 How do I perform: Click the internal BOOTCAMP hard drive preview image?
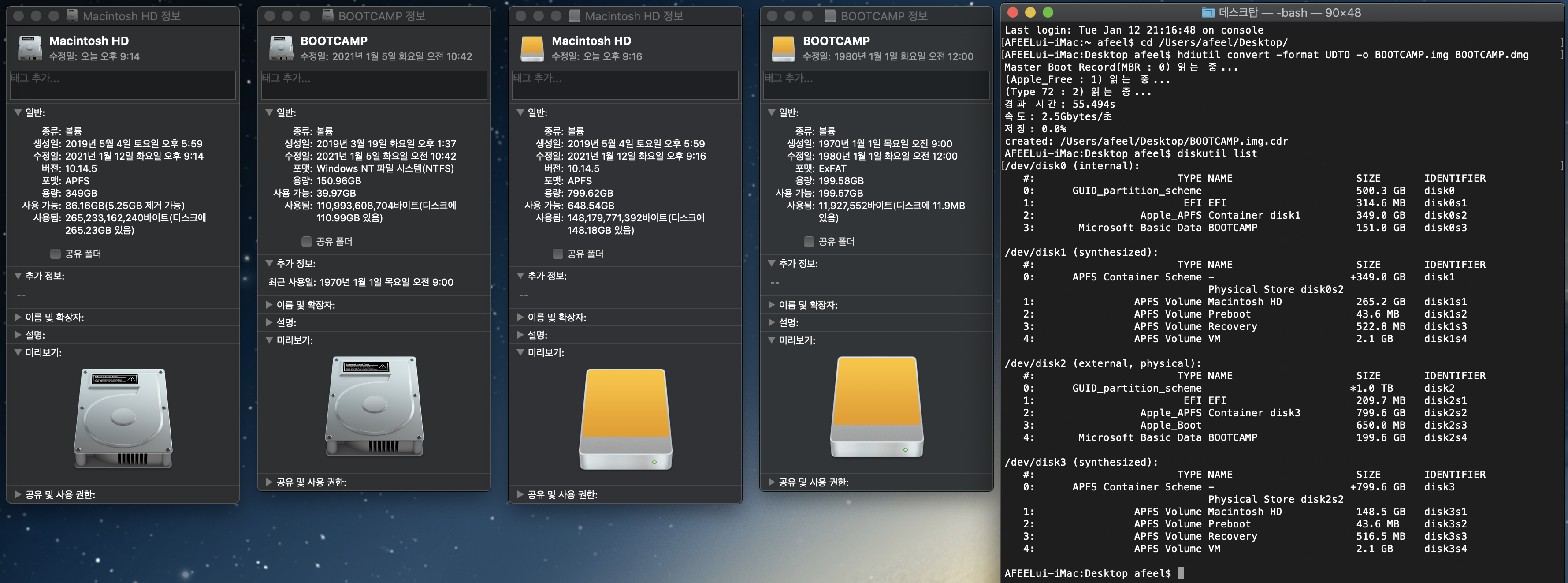374,406
